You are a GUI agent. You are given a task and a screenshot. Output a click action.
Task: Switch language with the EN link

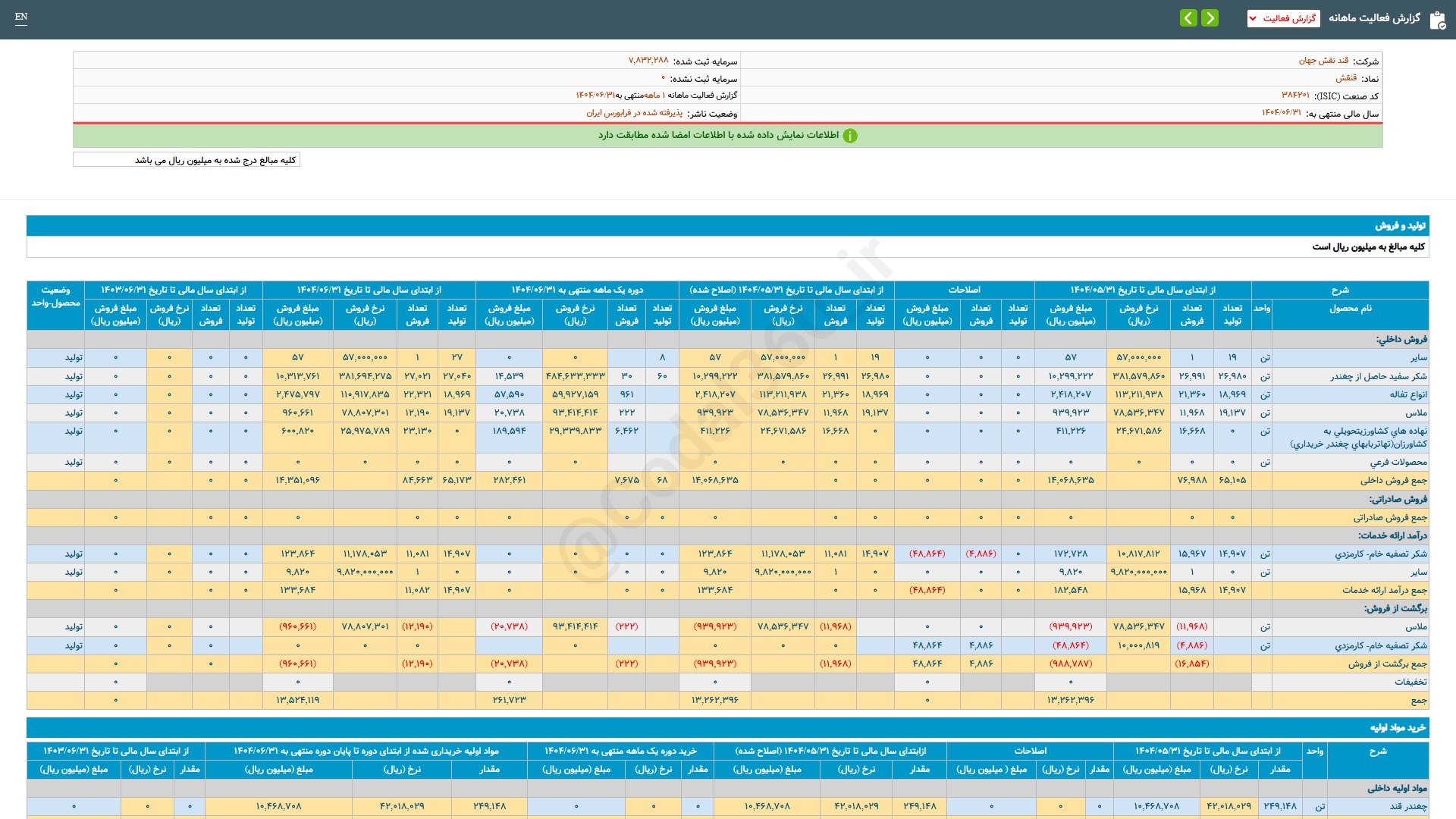coord(21,17)
